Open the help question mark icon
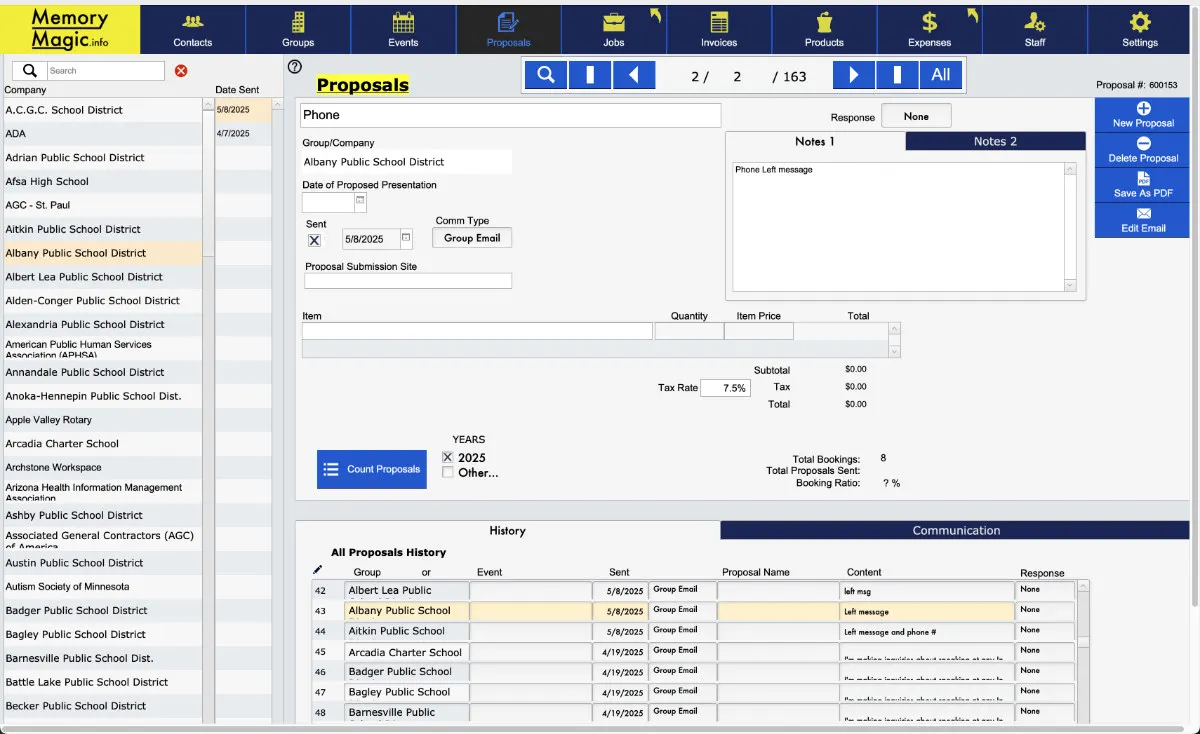Screen dimensions: 1200x734 coord(294,67)
